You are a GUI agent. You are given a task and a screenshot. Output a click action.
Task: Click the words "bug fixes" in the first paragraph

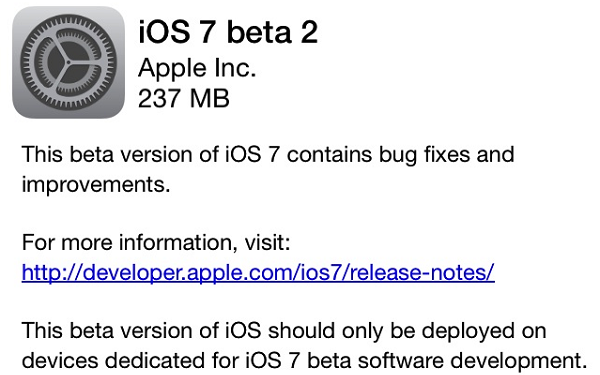tap(424, 155)
